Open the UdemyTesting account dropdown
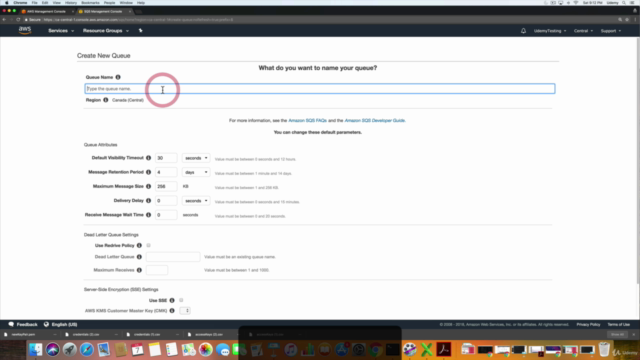This screenshot has height=360, width=640. tap(550, 31)
